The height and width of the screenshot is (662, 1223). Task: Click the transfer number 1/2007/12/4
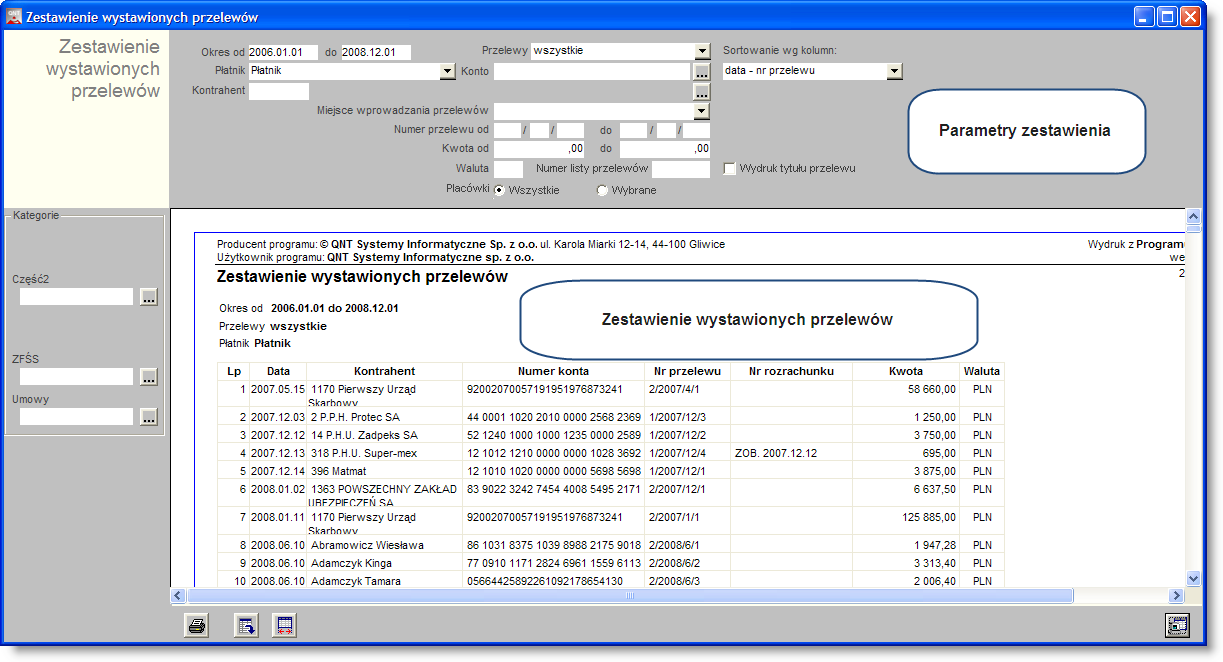(x=677, y=453)
